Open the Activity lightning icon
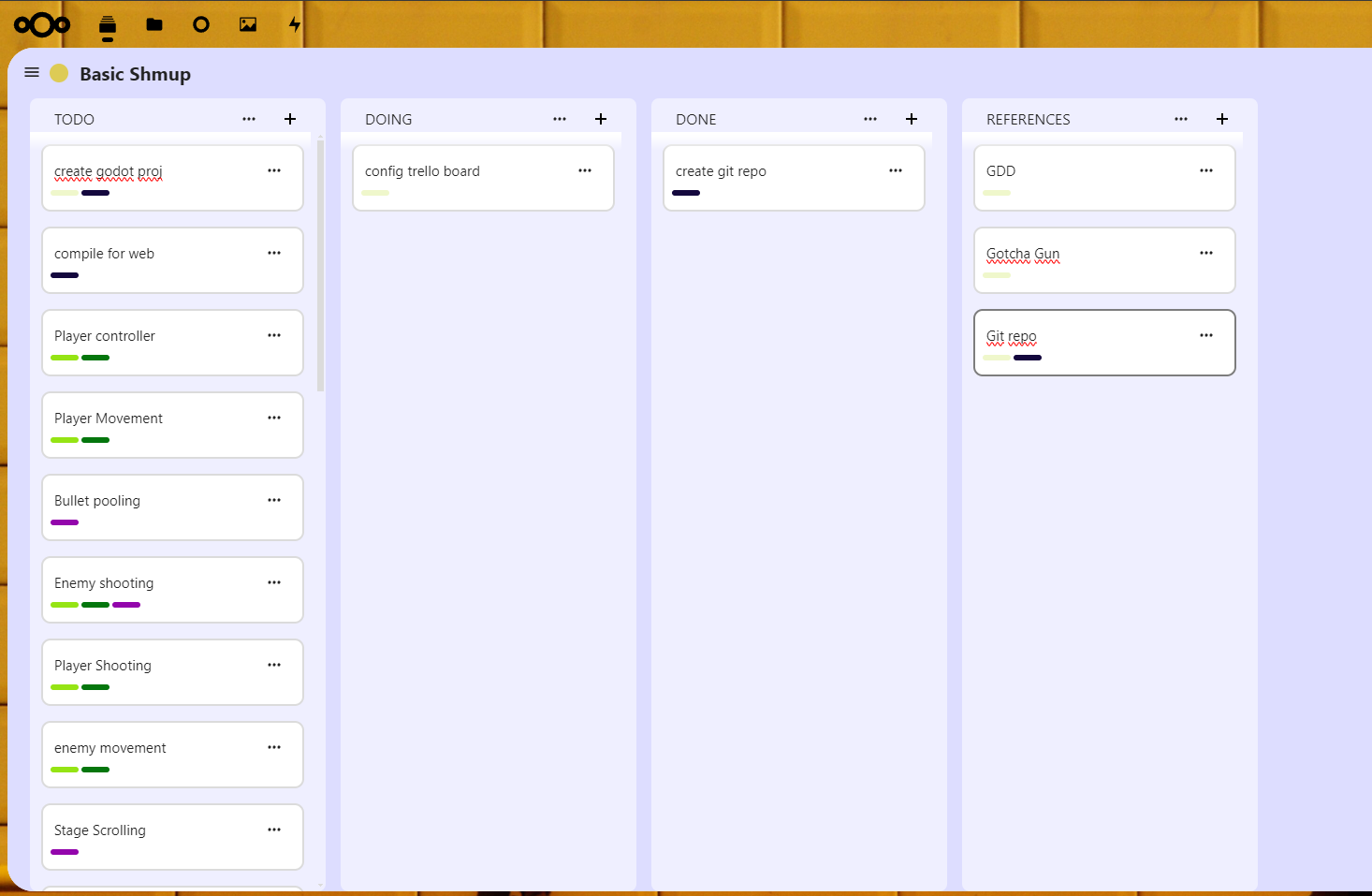 tap(295, 25)
